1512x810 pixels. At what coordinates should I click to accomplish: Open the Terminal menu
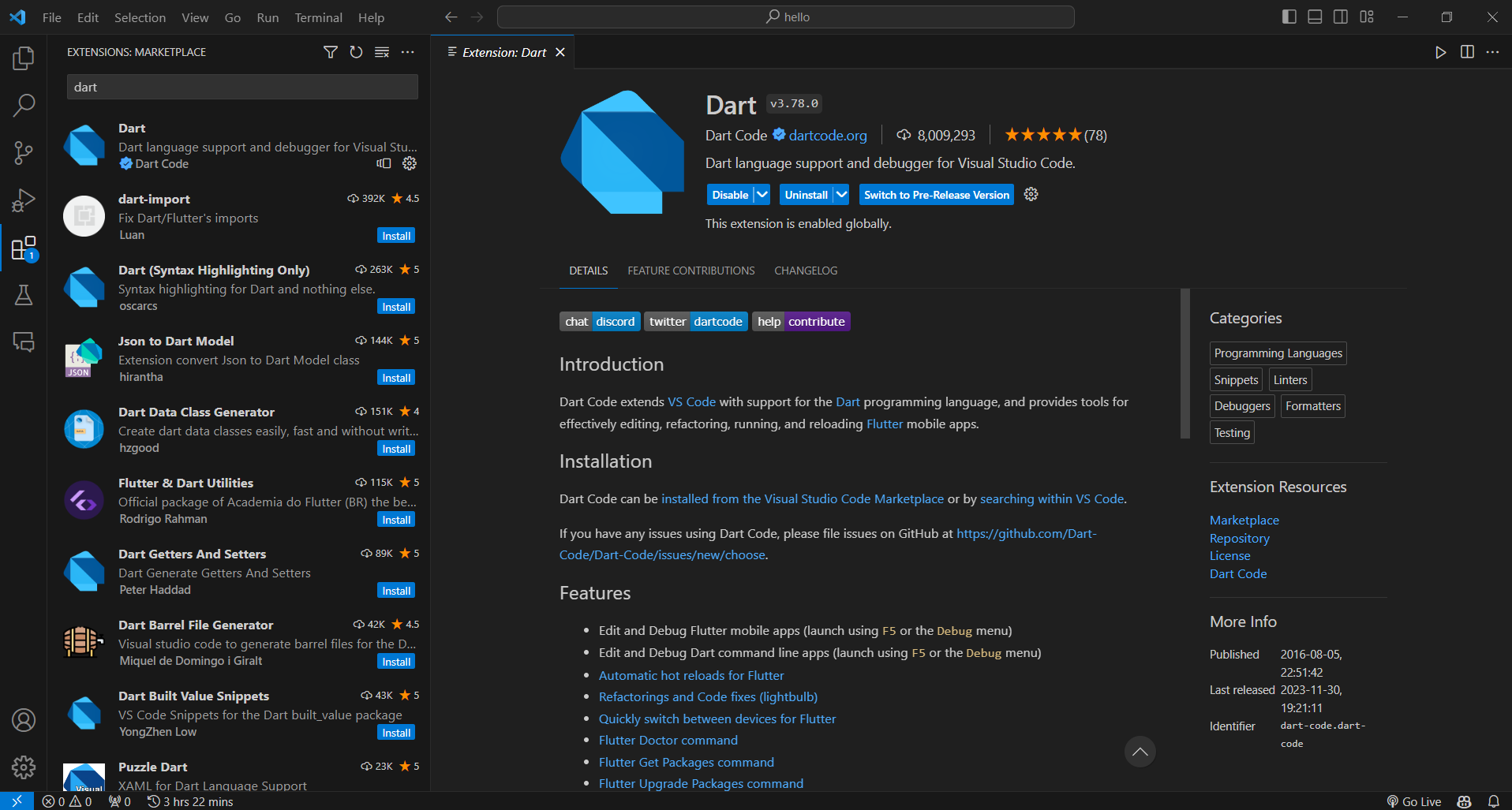pos(318,17)
